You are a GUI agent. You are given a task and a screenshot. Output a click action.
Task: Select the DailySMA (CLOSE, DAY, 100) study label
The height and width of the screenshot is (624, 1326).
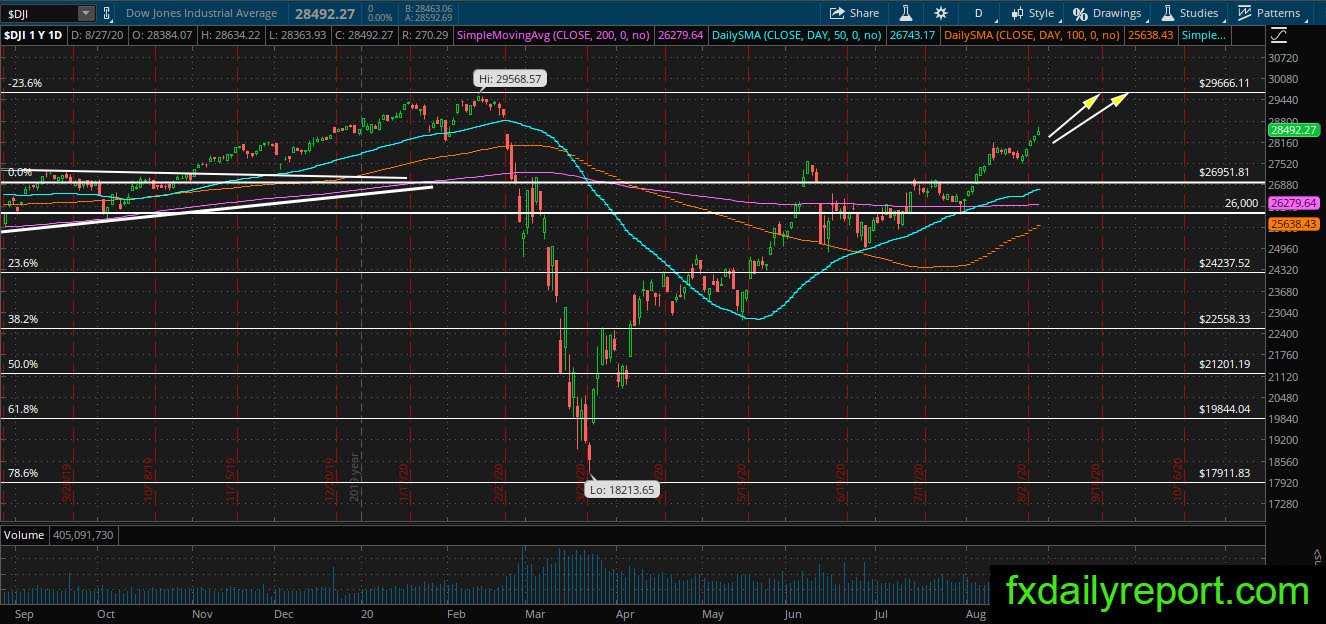pos(1033,35)
